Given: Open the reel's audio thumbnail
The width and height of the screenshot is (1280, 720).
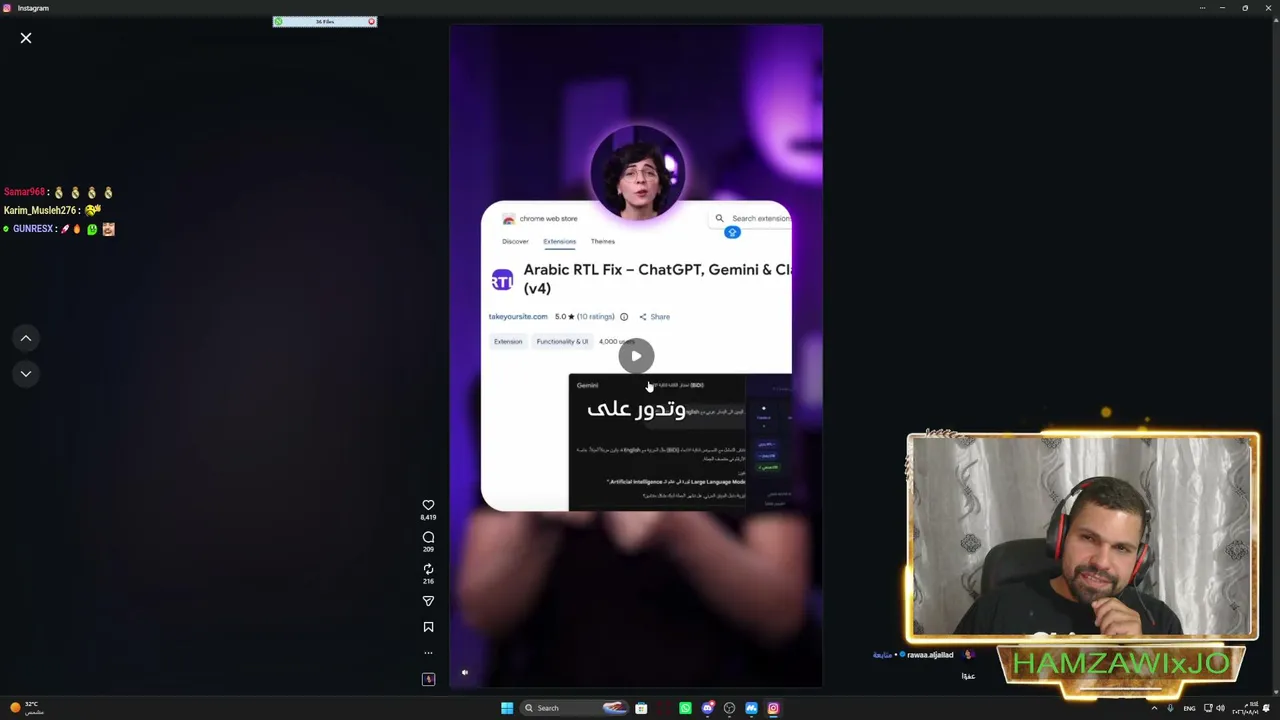Looking at the screenshot, I should click(x=428, y=679).
